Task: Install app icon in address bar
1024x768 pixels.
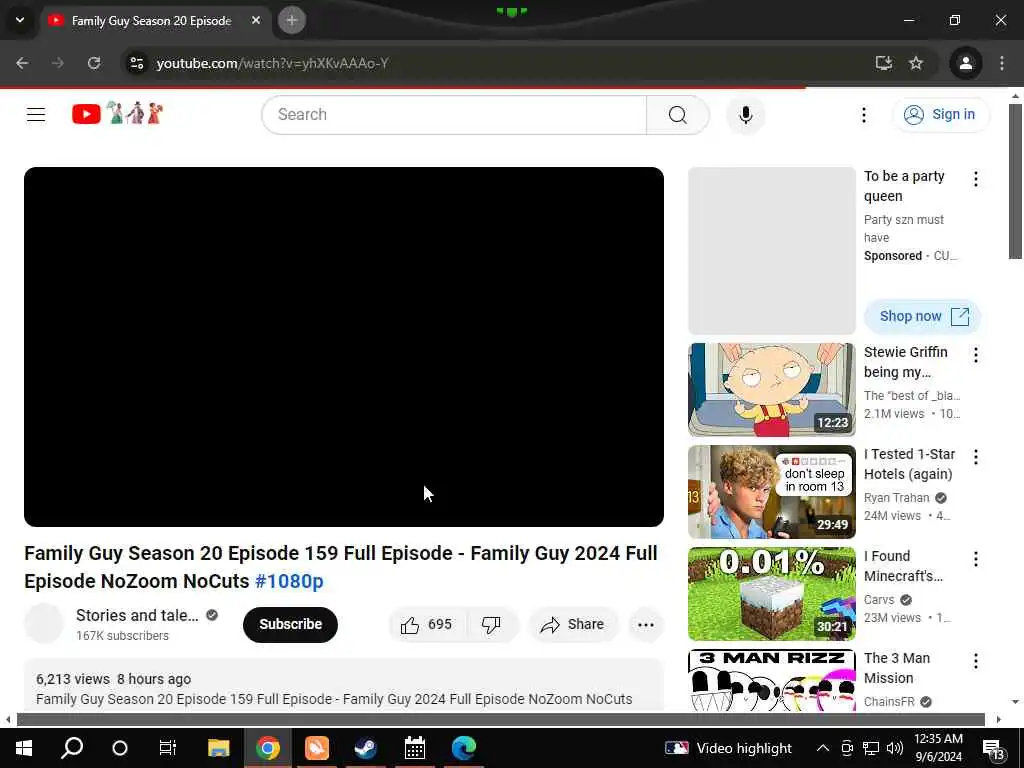Action: point(883,63)
